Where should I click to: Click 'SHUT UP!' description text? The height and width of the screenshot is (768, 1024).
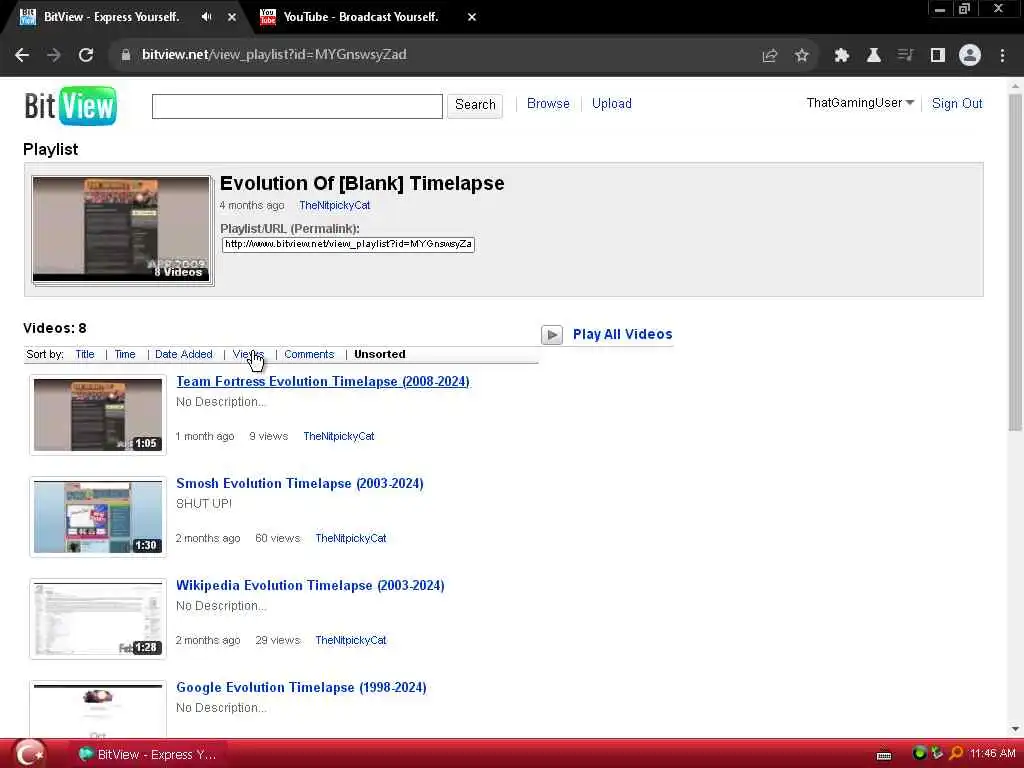coord(204,504)
